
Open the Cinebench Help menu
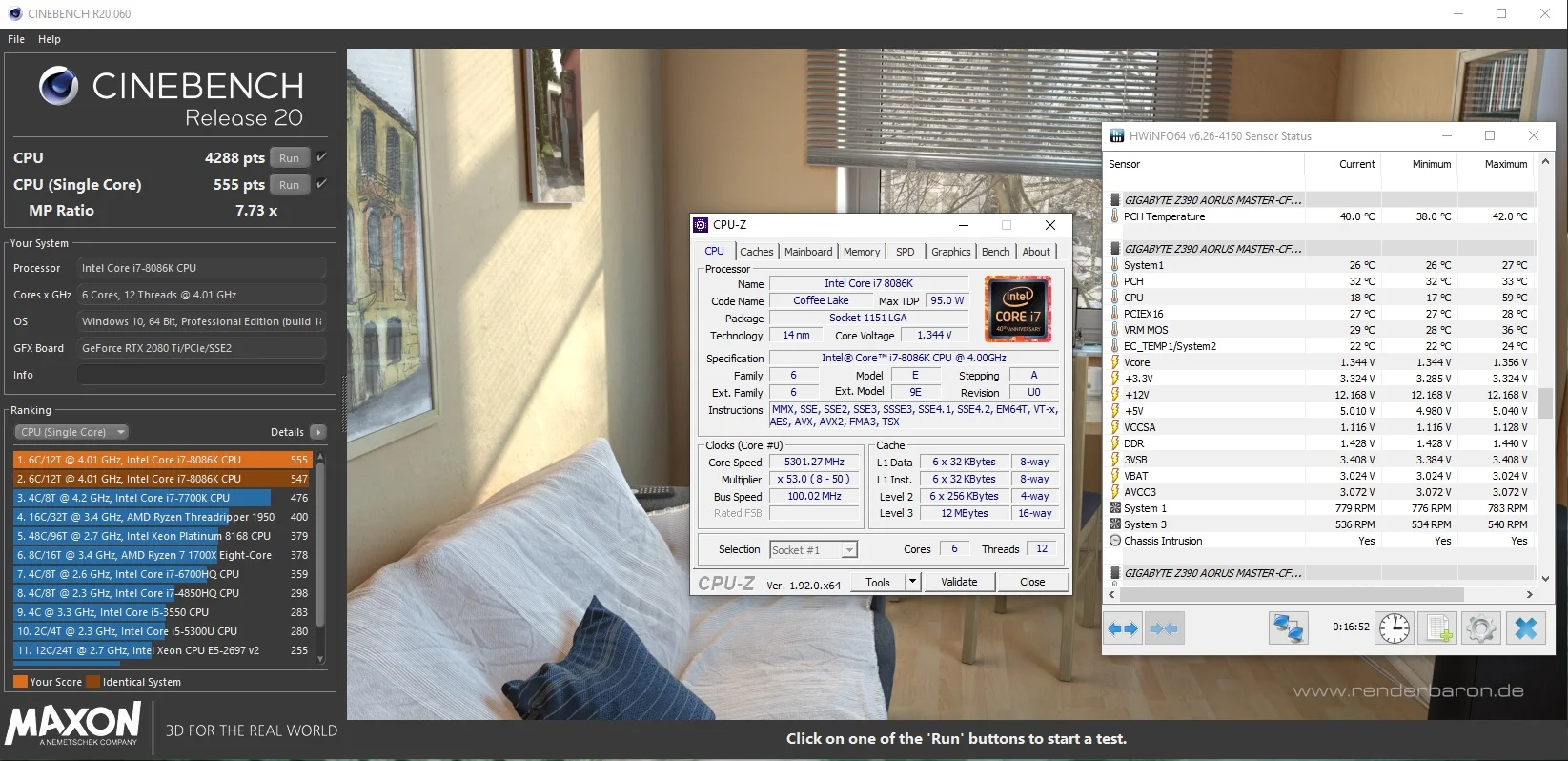pos(50,39)
